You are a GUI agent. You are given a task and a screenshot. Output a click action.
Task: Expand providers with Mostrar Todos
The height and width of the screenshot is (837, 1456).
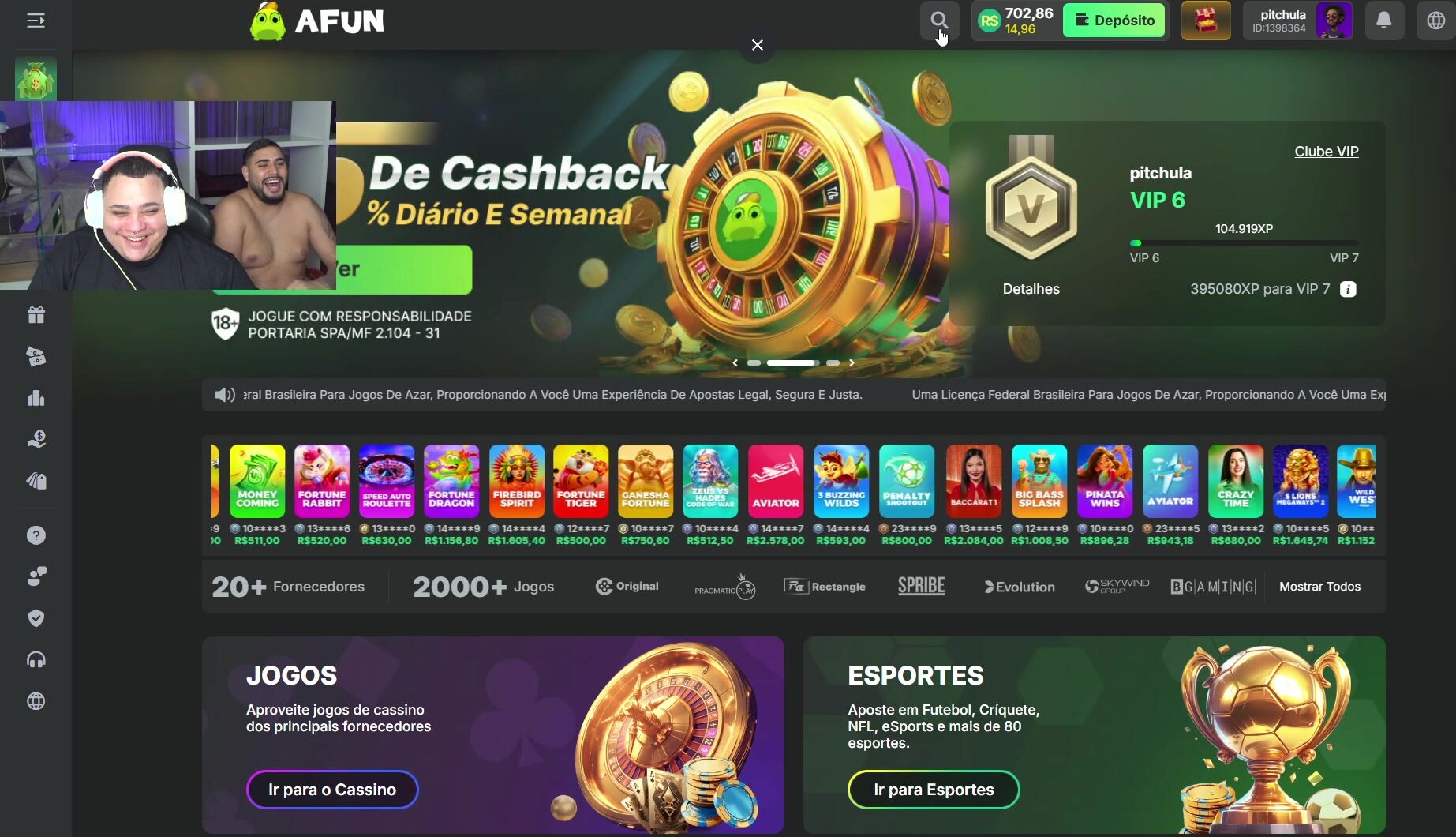(x=1319, y=587)
